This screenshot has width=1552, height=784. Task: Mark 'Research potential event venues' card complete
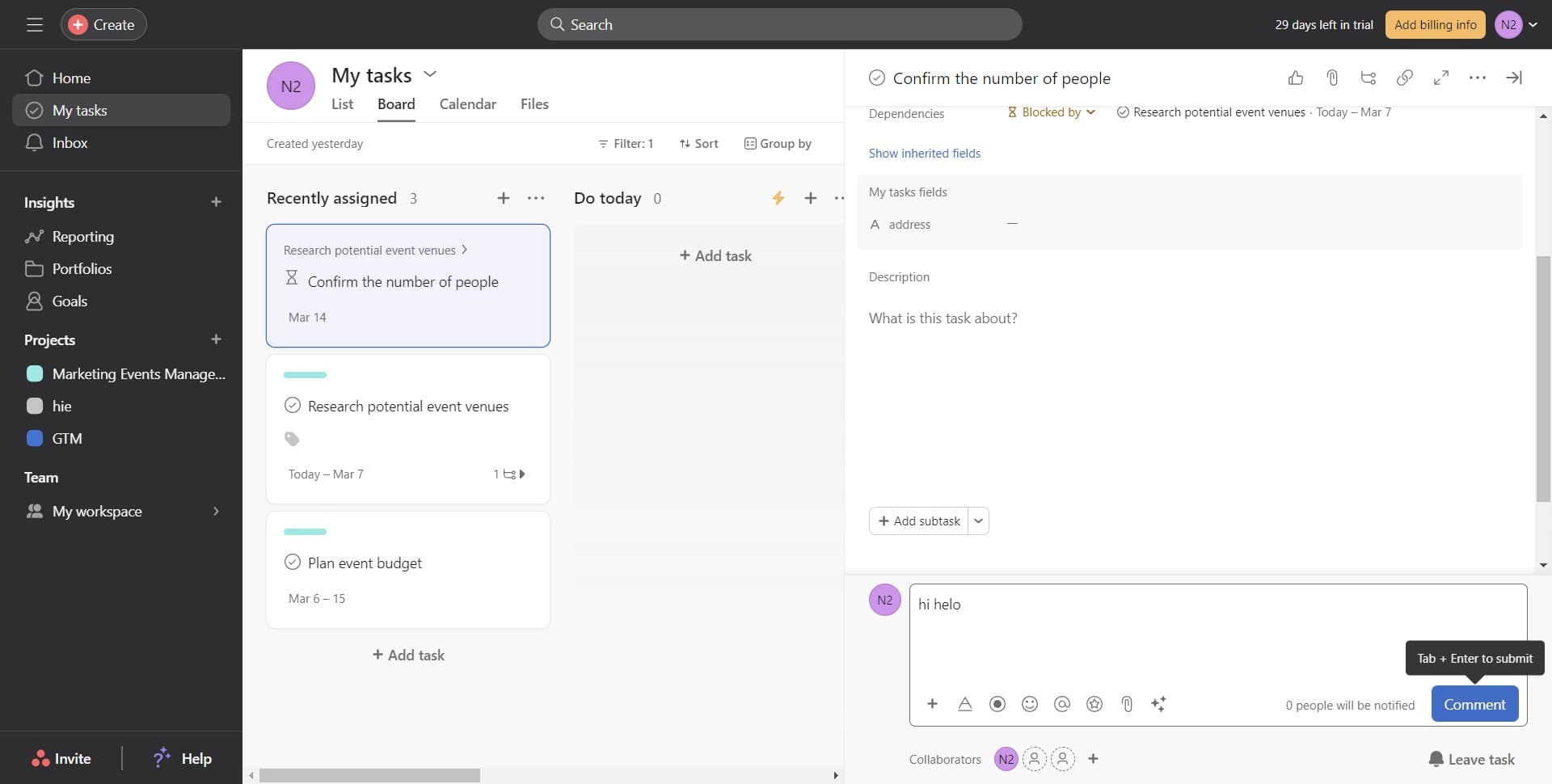pos(293,406)
